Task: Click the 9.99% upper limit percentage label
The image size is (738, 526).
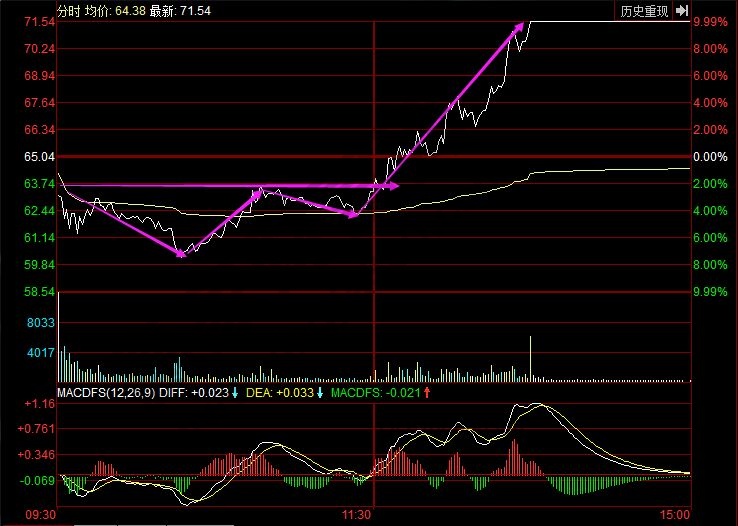Action: [709, 22]
